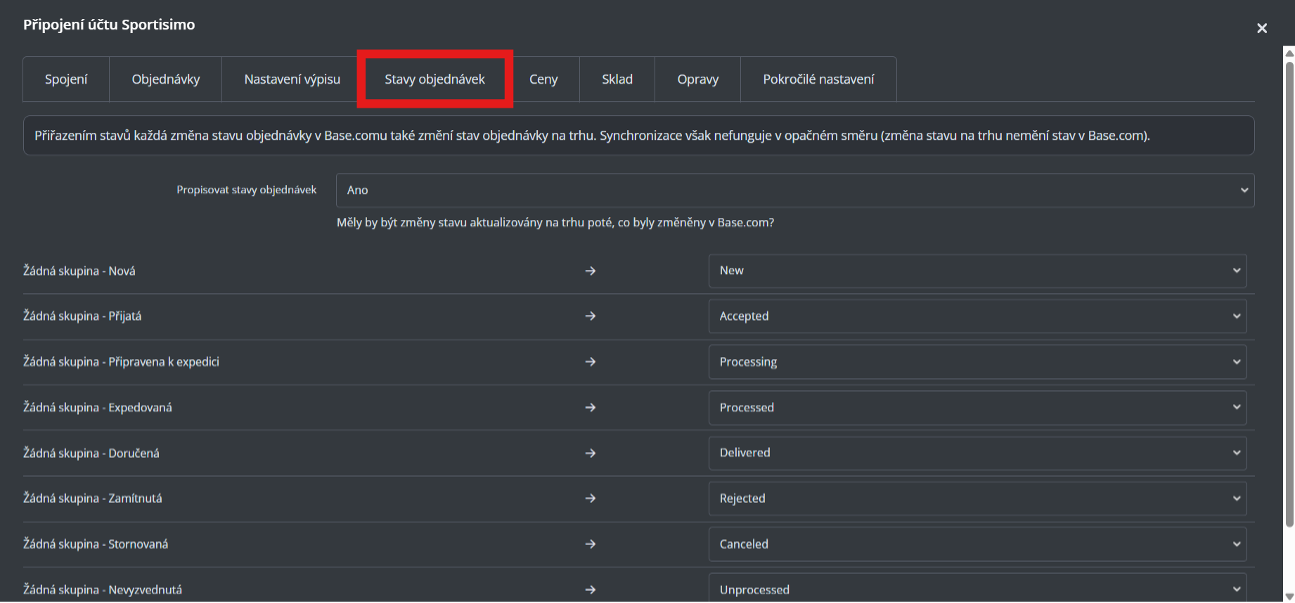The image size is (1295, 603).
Task: Click the Žádná skupina - Stornovaná label
Action: click(96, 544)
